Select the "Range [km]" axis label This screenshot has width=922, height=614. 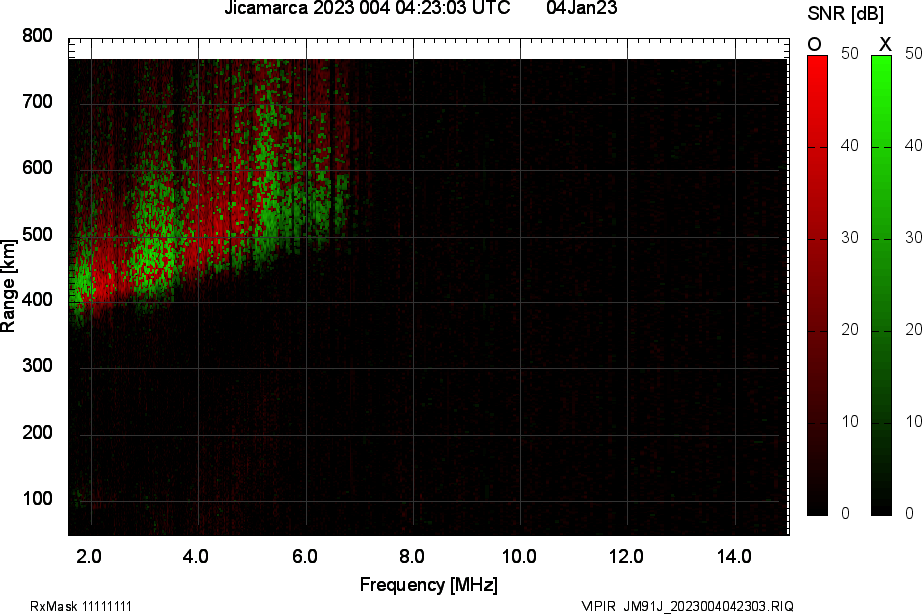pyautogui.click(x=9, y=285)
